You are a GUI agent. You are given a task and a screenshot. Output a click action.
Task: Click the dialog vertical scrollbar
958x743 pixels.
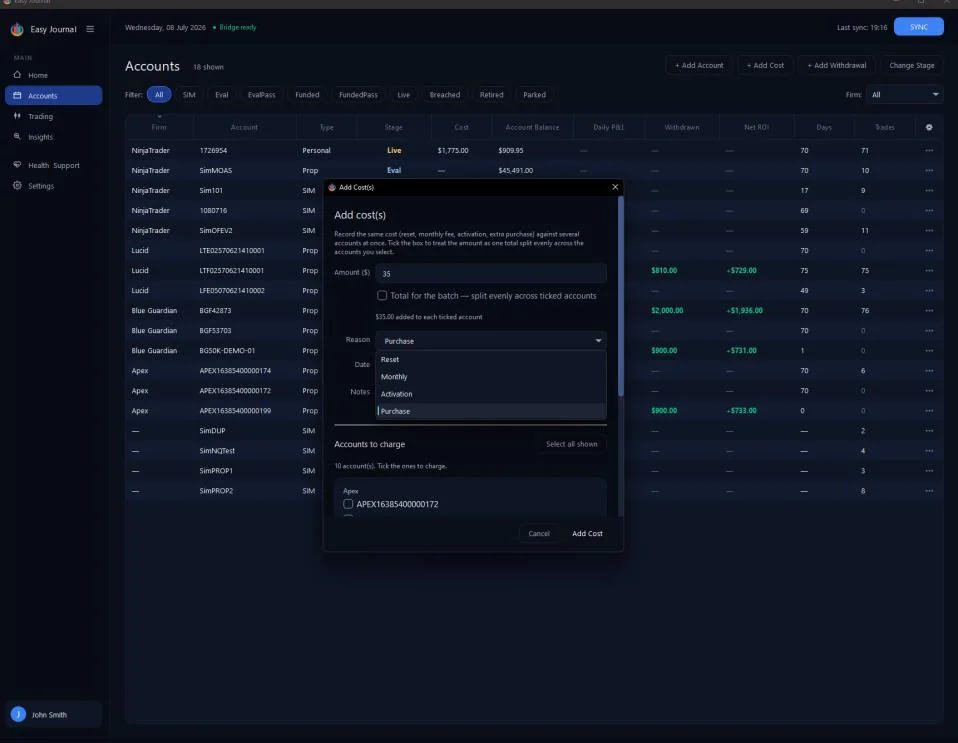point(621,296)
